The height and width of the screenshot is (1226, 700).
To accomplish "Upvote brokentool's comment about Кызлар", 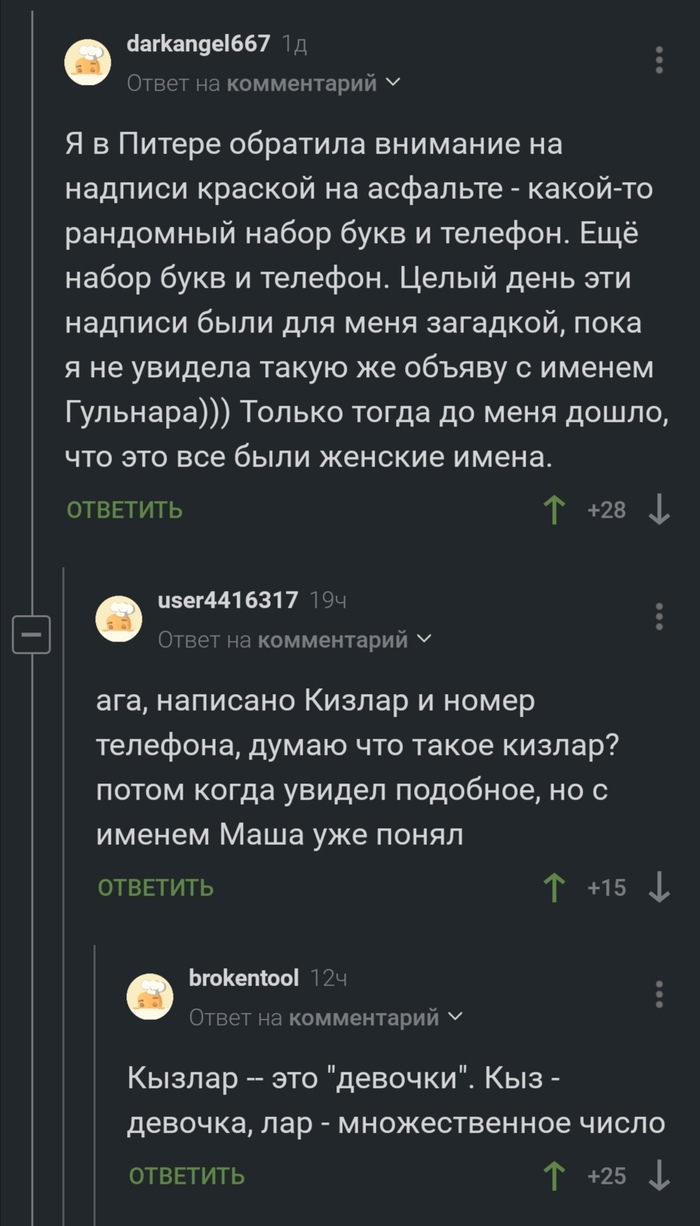I will pos(551,1176).
